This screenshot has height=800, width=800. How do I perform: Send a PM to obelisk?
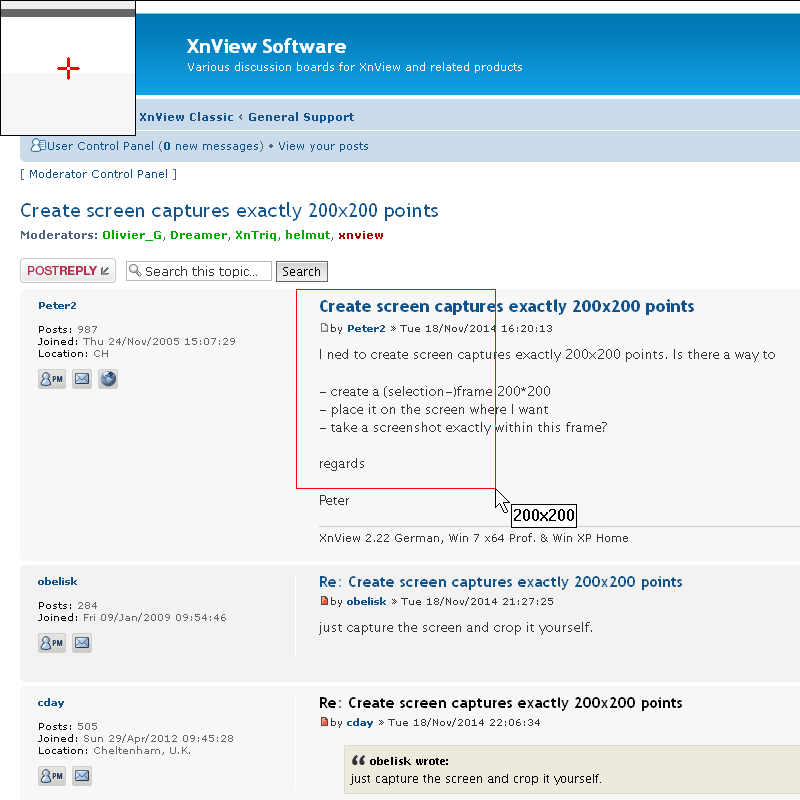click(x=52, y=643)
